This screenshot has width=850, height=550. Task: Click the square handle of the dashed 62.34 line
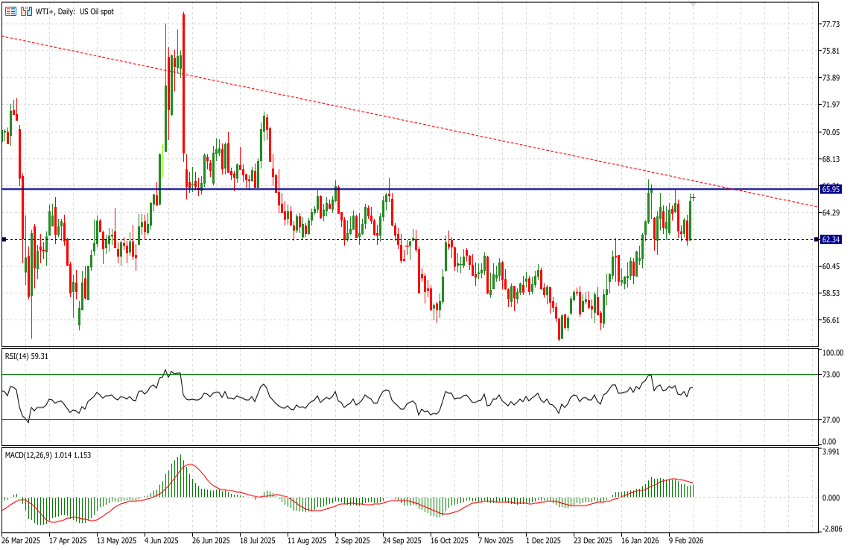pyautogui.click(x=5, y=239)
